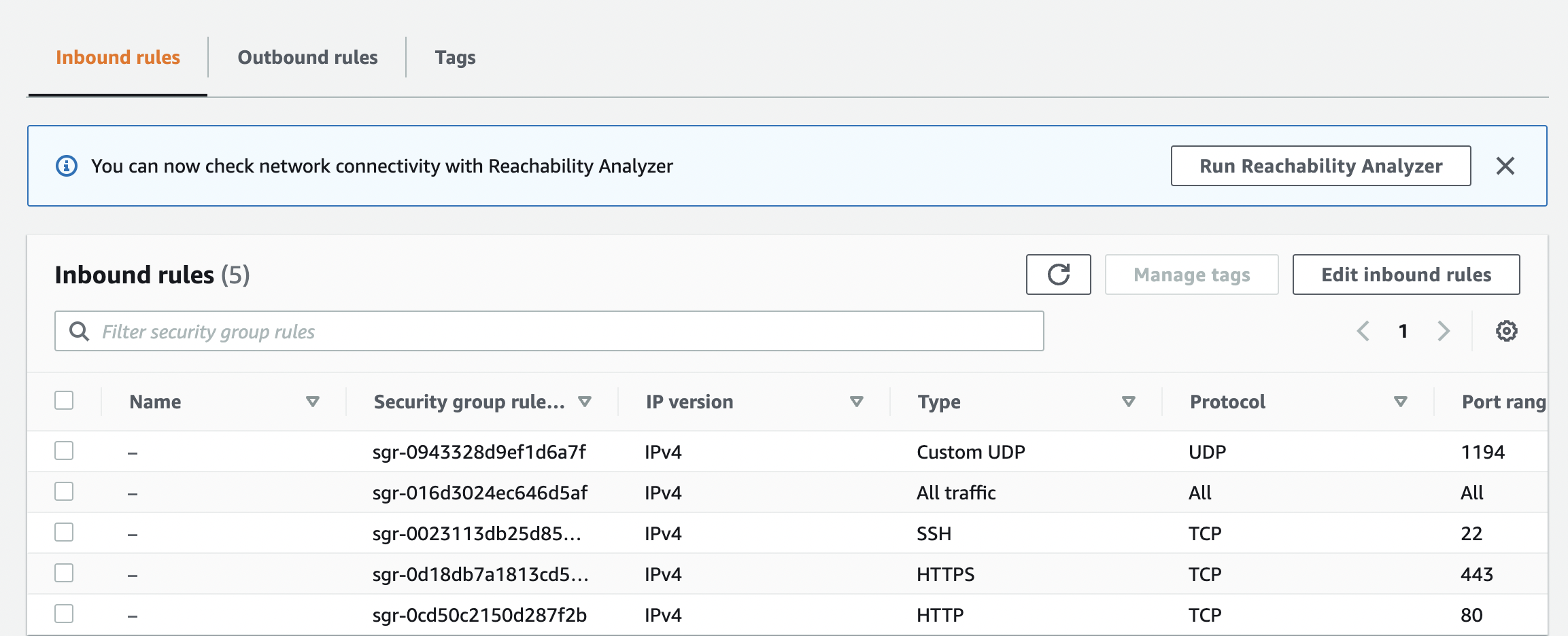Click the Port range column header
Viewport: 1568px width, 636px height.
click(1504, 402)
